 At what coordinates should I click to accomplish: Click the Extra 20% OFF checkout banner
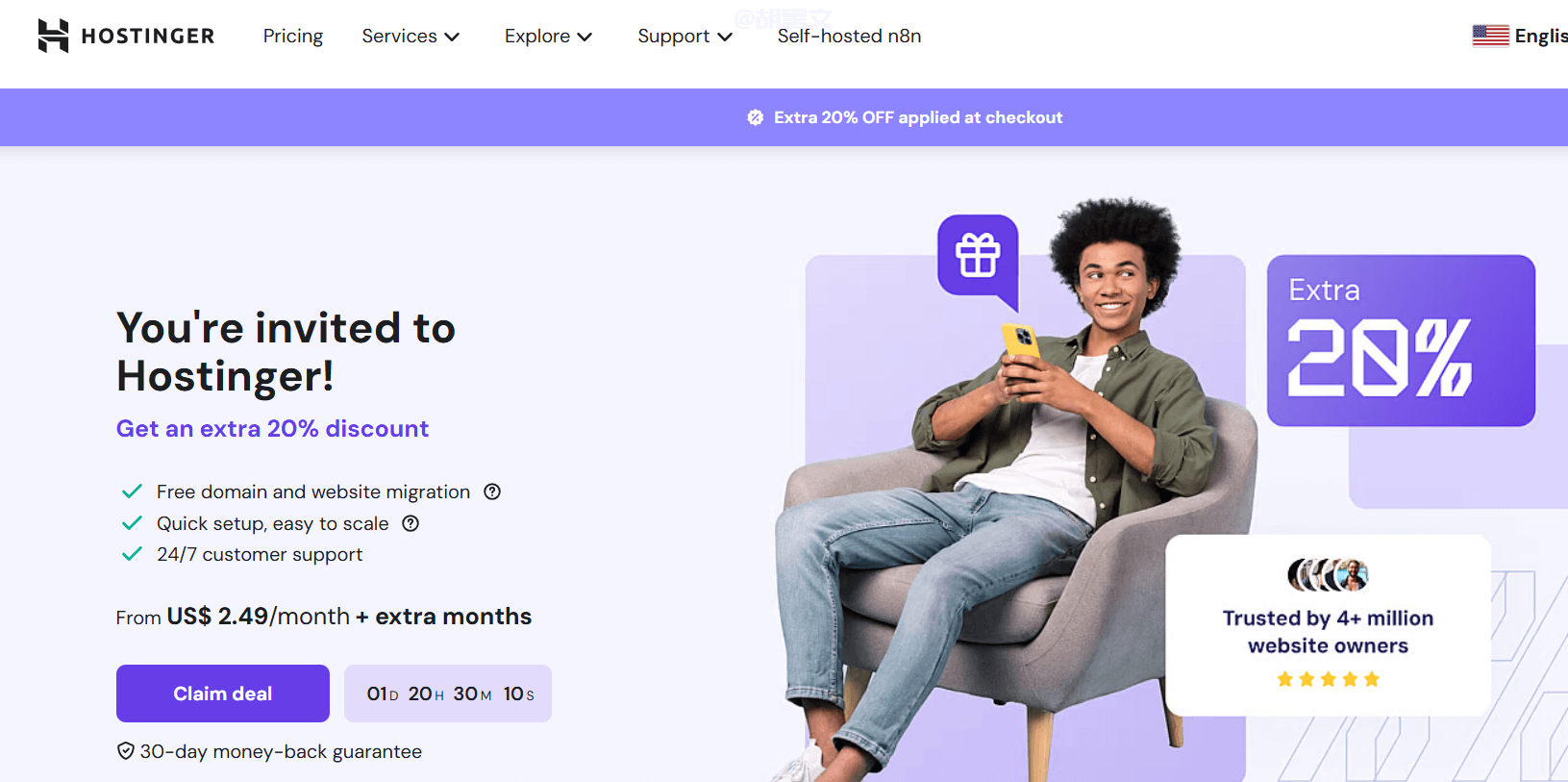tap(918, 117)
